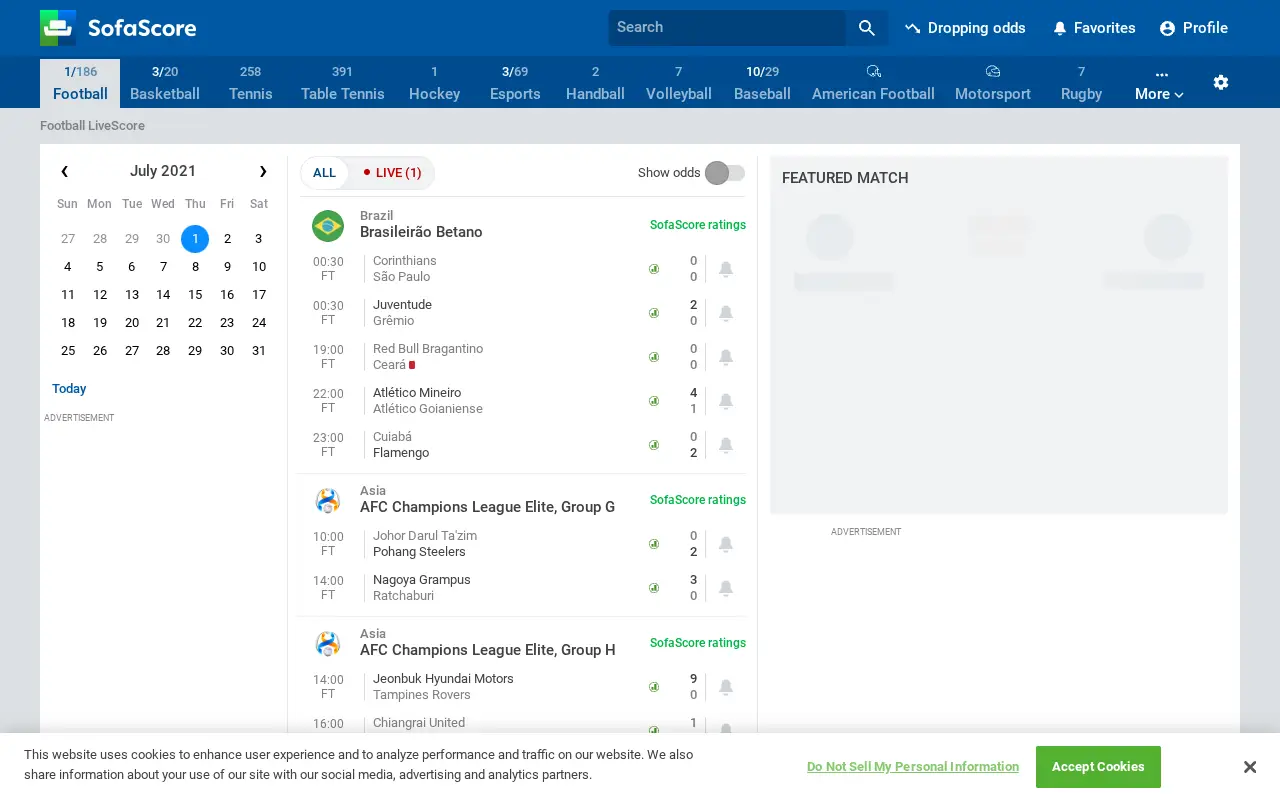Open the Profile menu
Viewport: 1280px width, 800px height.
pos(1194,28)
